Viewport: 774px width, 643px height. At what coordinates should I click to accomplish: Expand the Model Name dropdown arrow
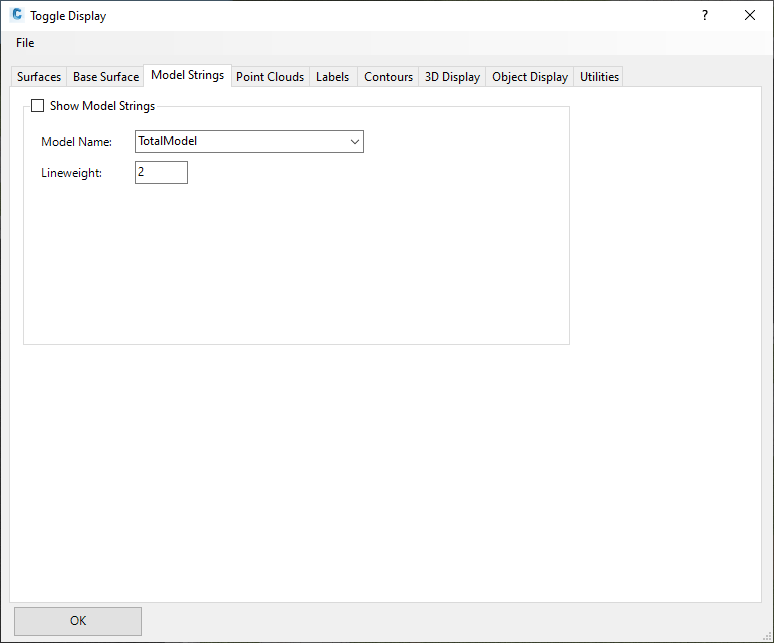coord(354,142)
